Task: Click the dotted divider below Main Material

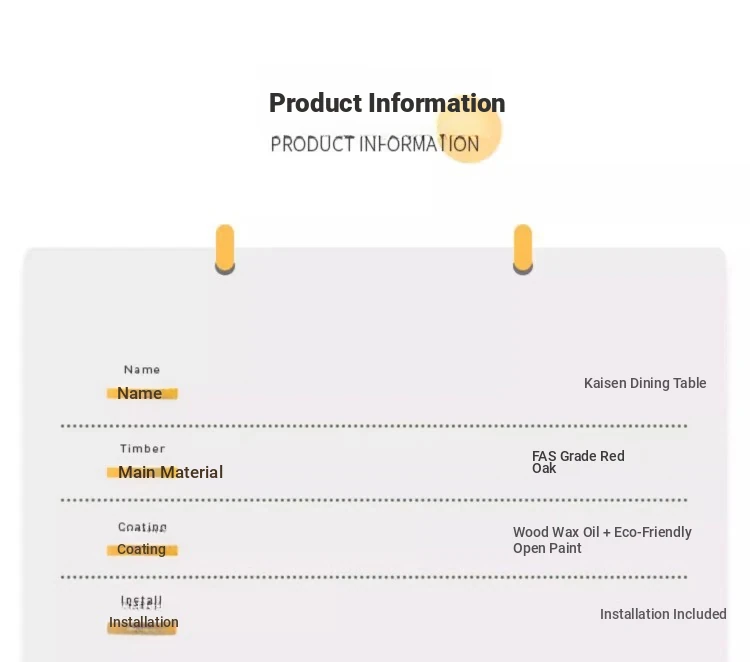Action: pyautogui.click(x=374, y=500)
